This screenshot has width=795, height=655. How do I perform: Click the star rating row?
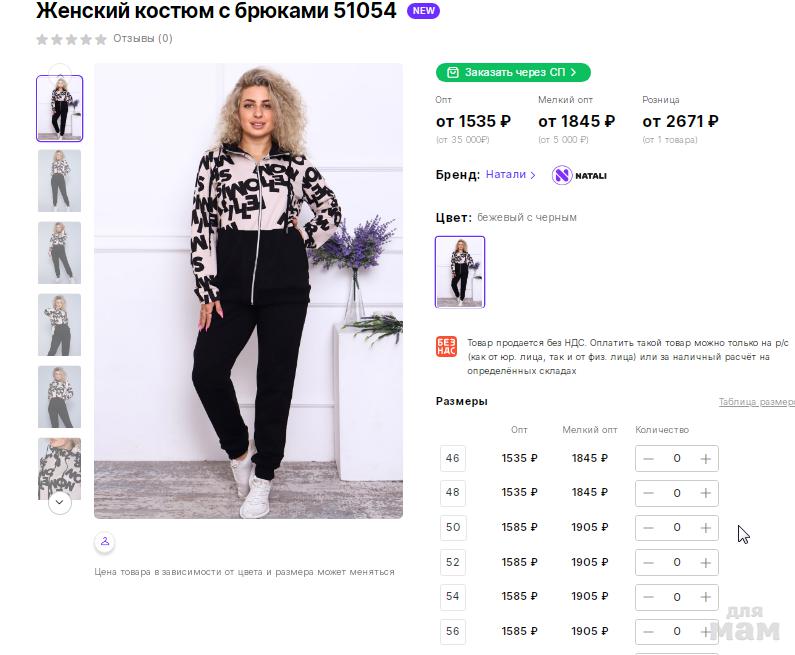[x=71, y=39]
